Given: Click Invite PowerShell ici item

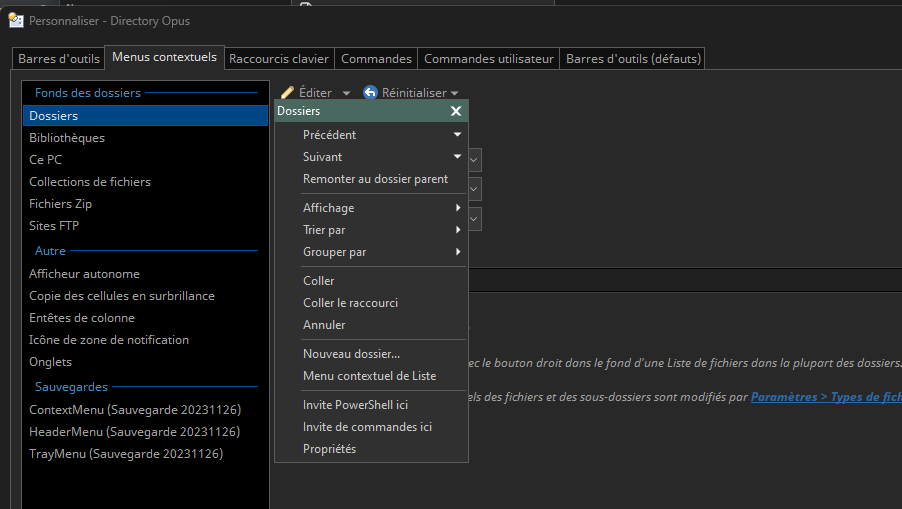Looking at the screenshot, I should (x=372, y=405).
